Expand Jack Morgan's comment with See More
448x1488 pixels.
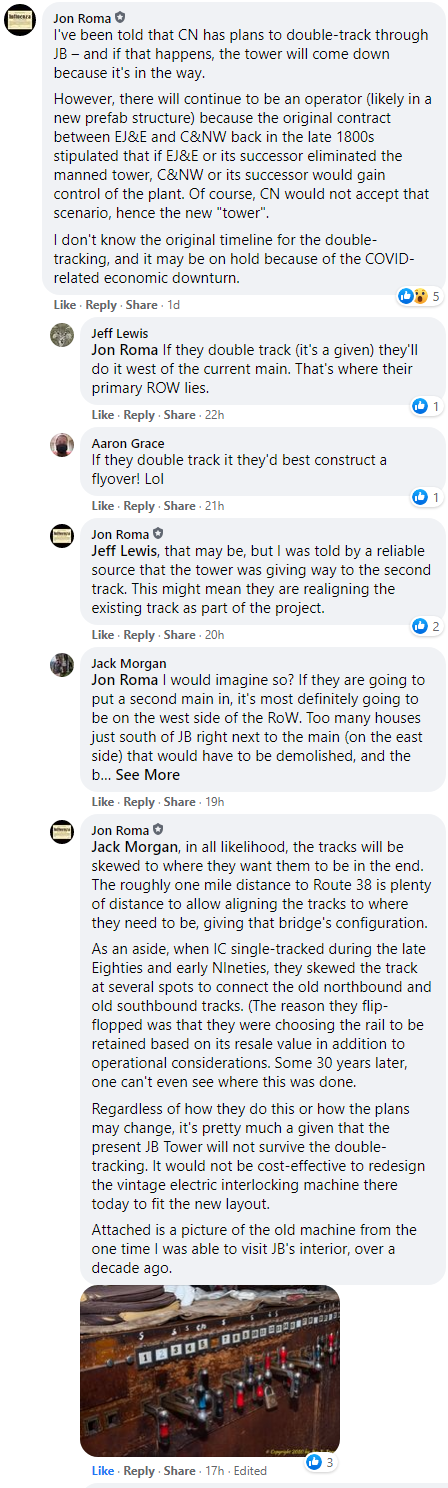point(148,775)
